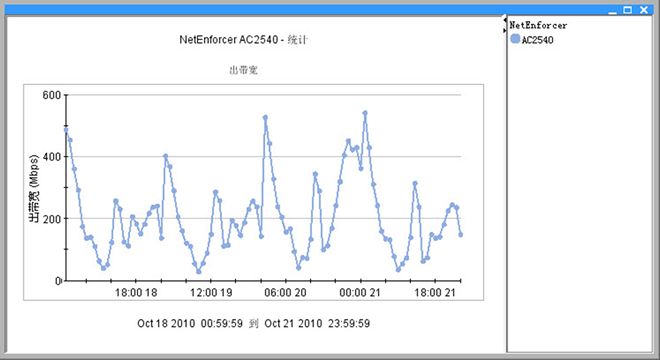Click the 18:00 21 time axis label
Screen dimensions: 660x360
click(435, 293)
